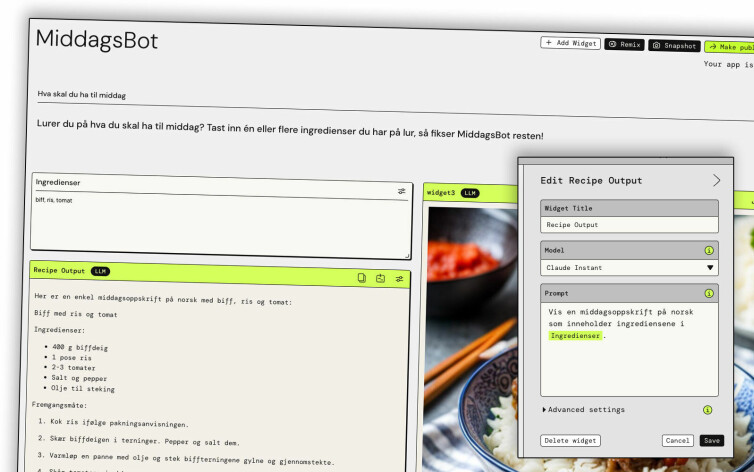This screenshot has width=754, height=472.
Task: Show info about the Model setting
Action: click(709, 250)
